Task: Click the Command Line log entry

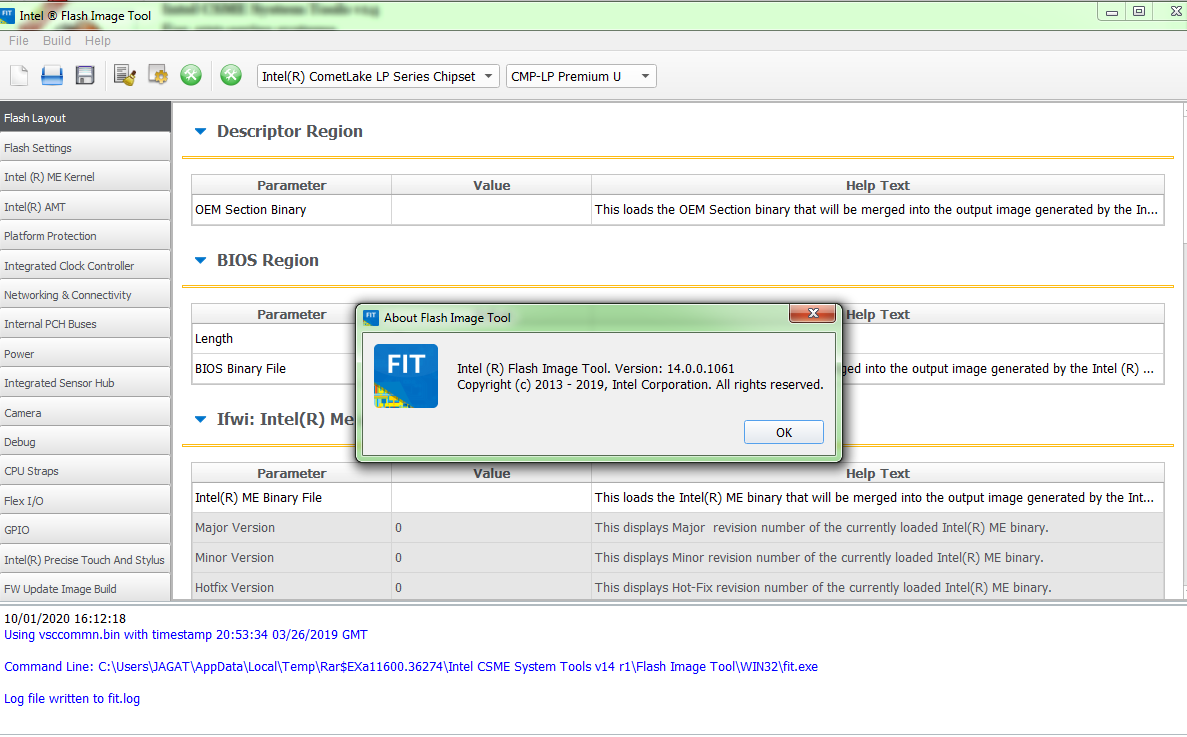Action: [411, 667]
